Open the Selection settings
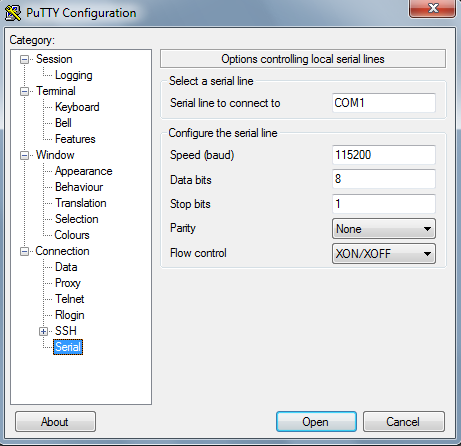This screenshot has height=446, width=461. (76, 219)
